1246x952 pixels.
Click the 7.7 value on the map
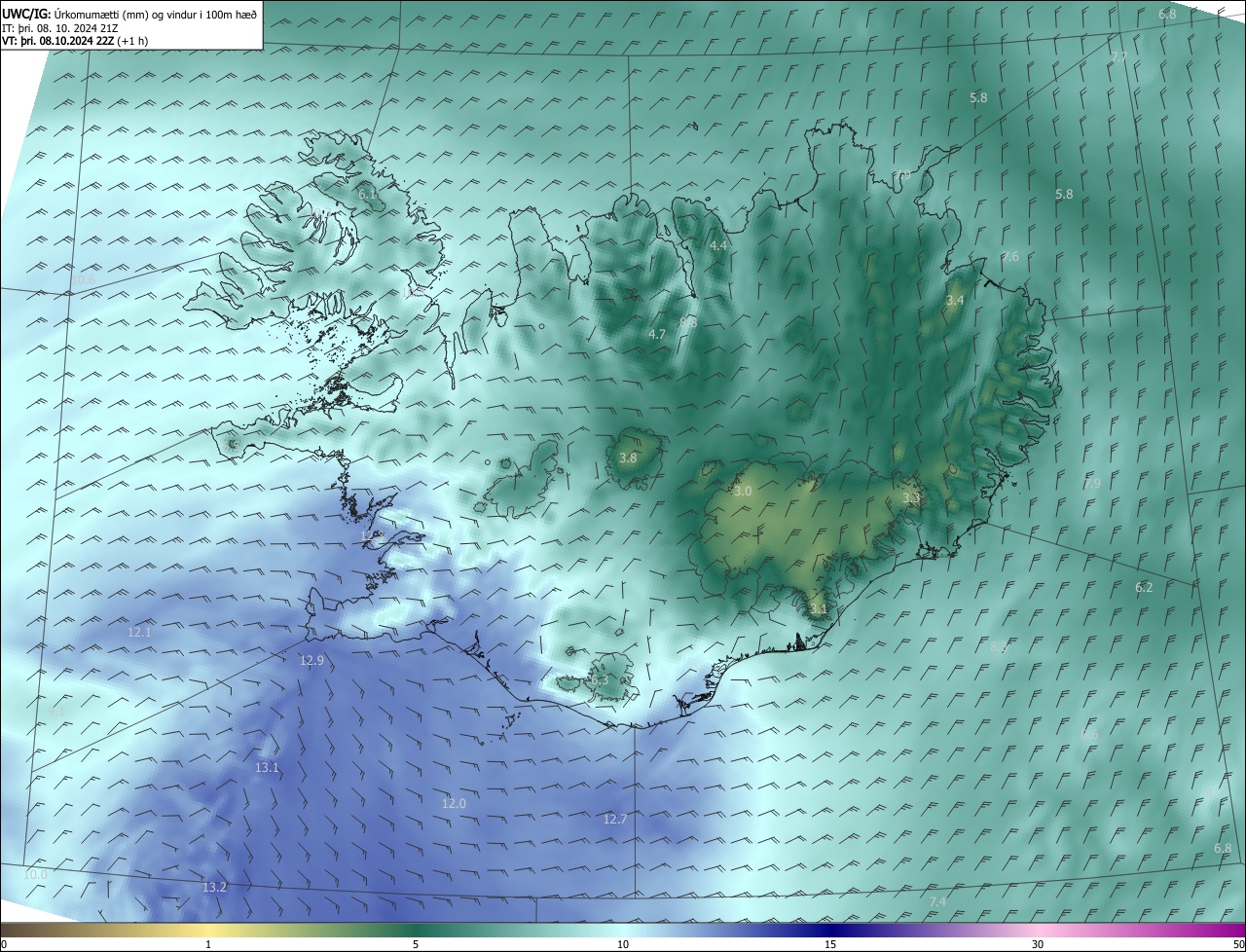[x=1119, y=57]
